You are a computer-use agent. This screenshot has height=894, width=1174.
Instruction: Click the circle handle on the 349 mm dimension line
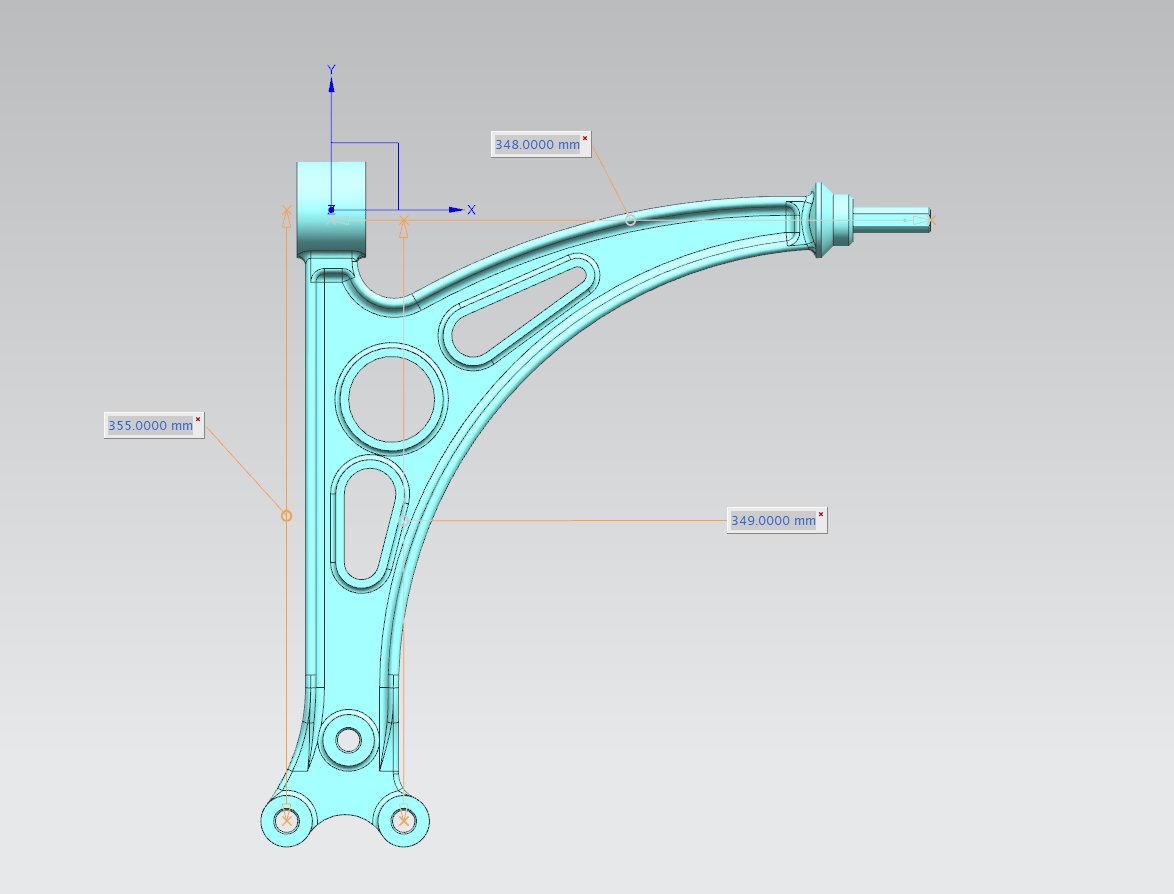tap(404, 520)
